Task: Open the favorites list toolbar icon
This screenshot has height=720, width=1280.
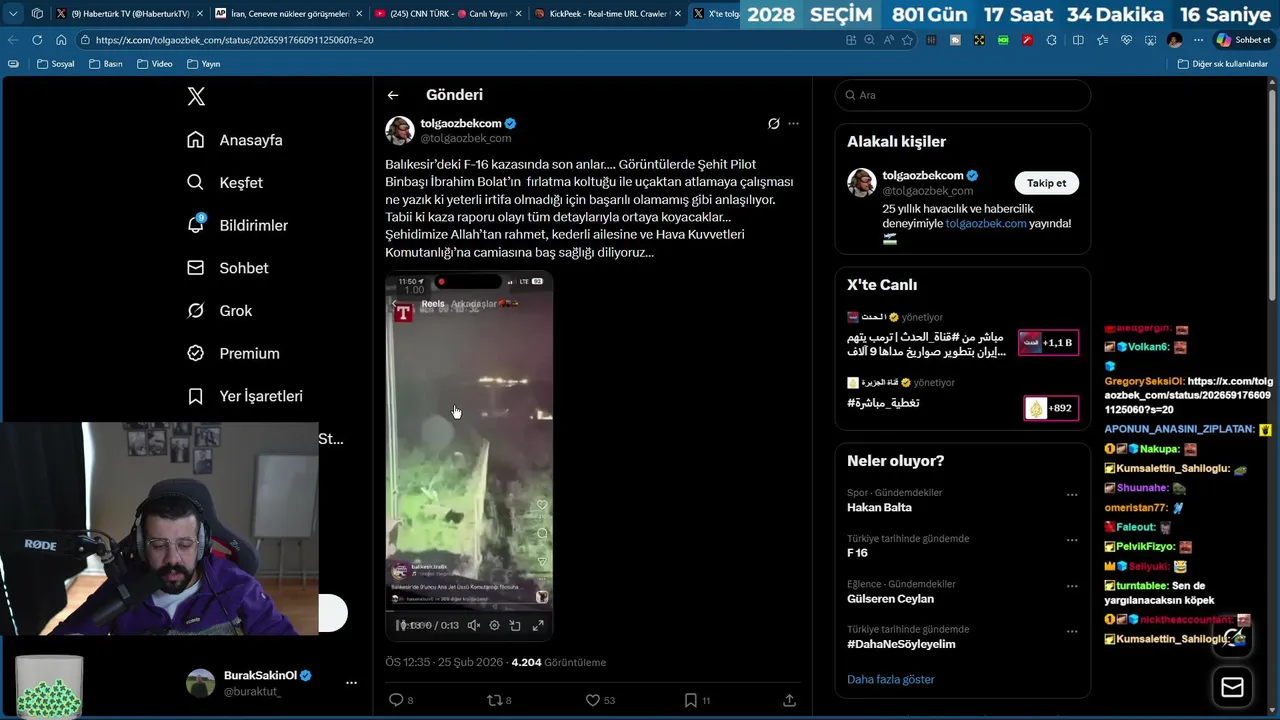Action: tap(1102, 40)
